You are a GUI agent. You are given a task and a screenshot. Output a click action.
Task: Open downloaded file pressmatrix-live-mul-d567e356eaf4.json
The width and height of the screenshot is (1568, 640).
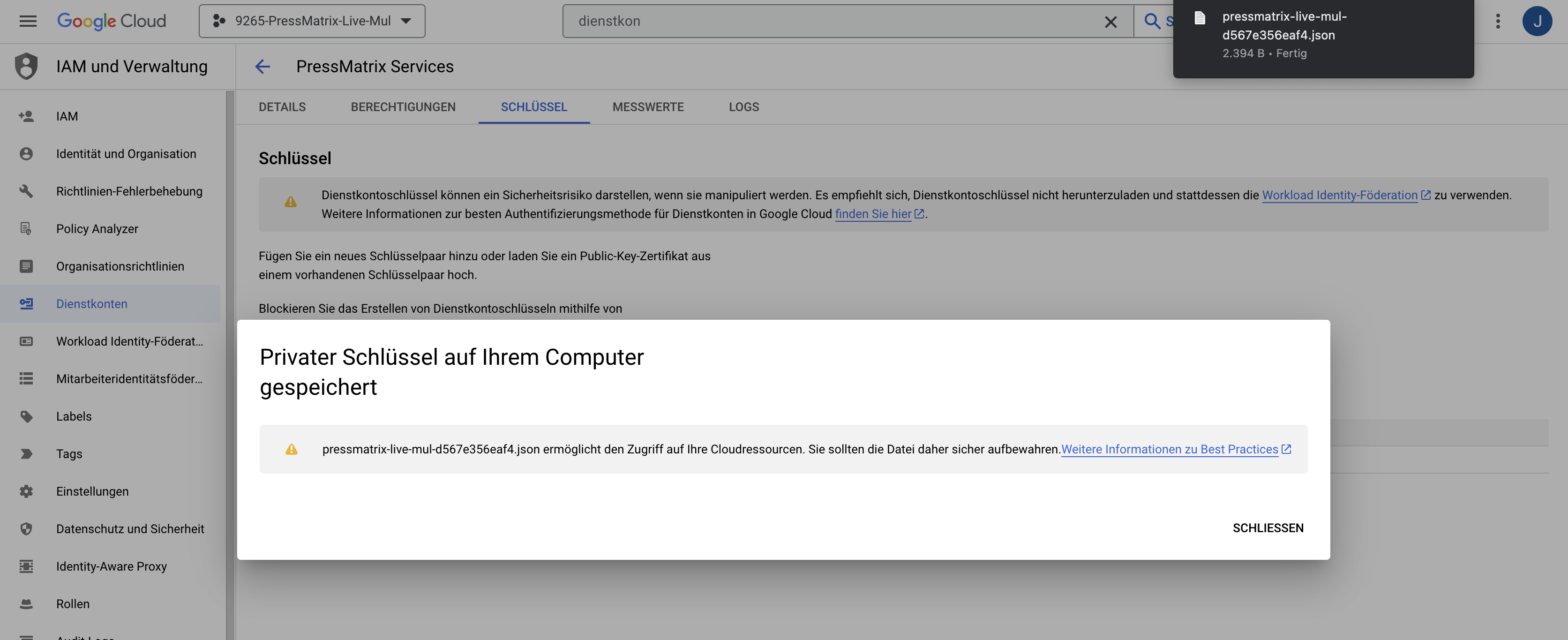tap(1323, 35)
